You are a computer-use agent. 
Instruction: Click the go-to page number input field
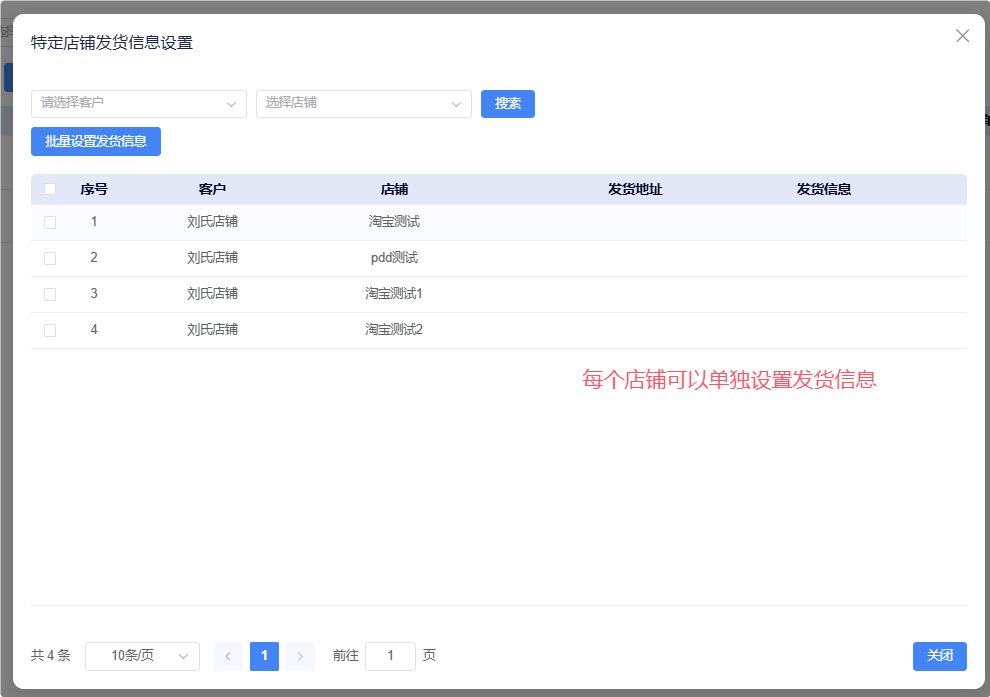(390, 656)
